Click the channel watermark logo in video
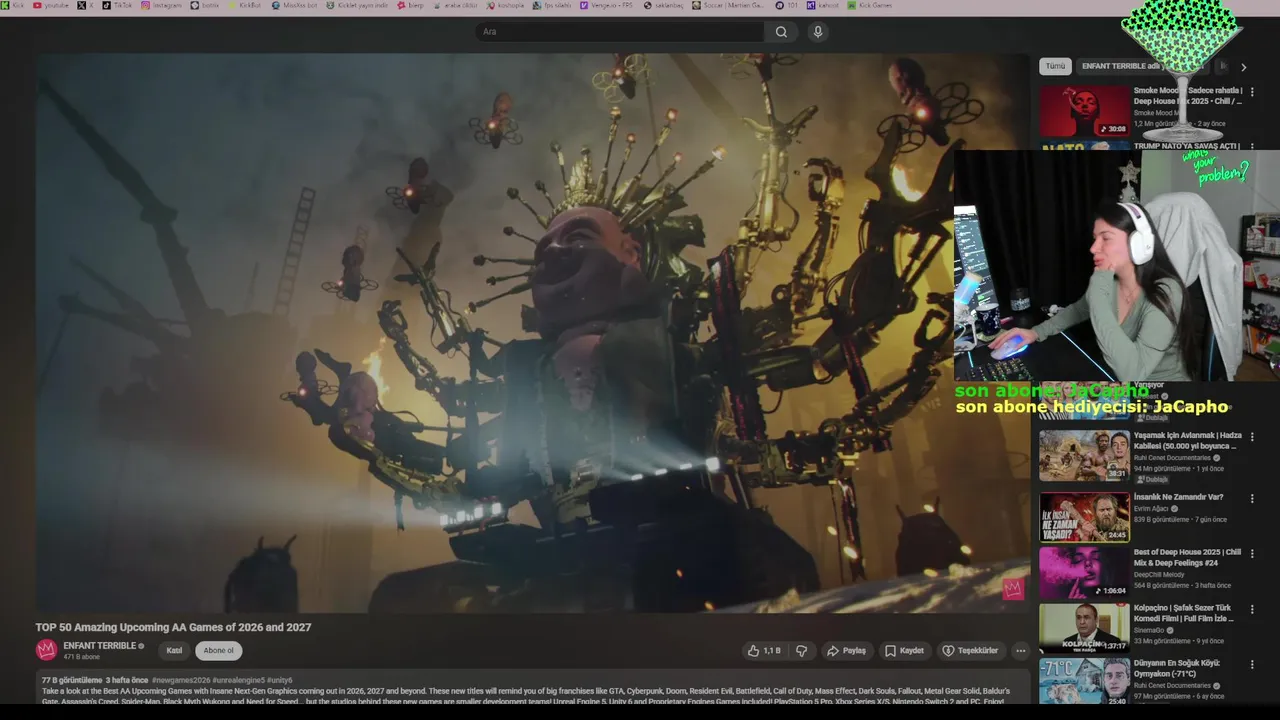Screen dimensions: 1280x720 pyautogui.click(x=1013, y=589)
